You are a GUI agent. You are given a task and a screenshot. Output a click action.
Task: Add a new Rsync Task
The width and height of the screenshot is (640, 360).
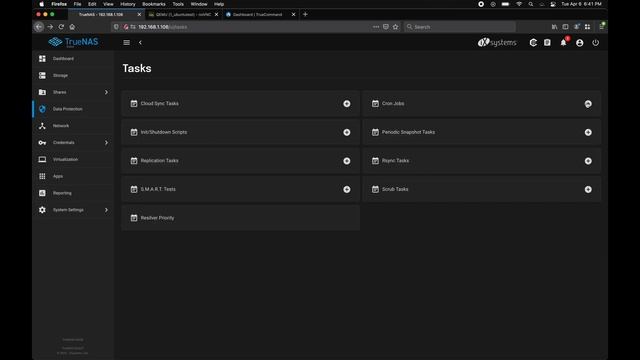point(588,161)
